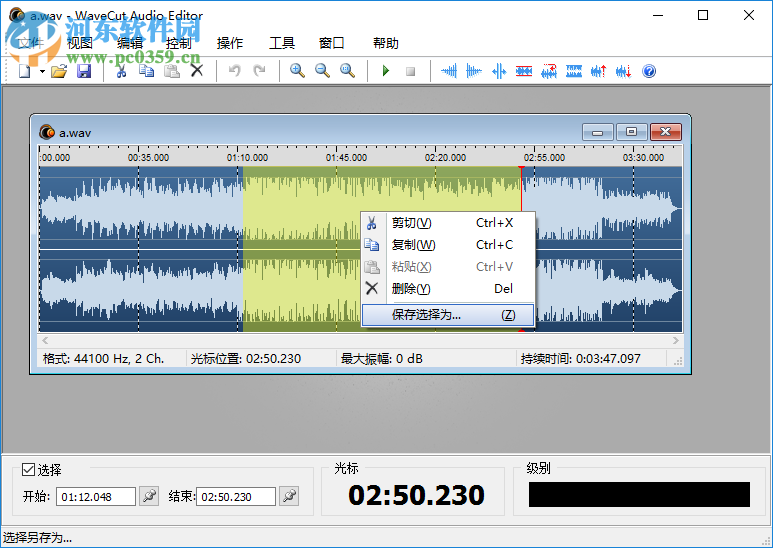773x548 pixels.
Task: Delete selection with the toolbar X icon
Action: coord(197,71)
